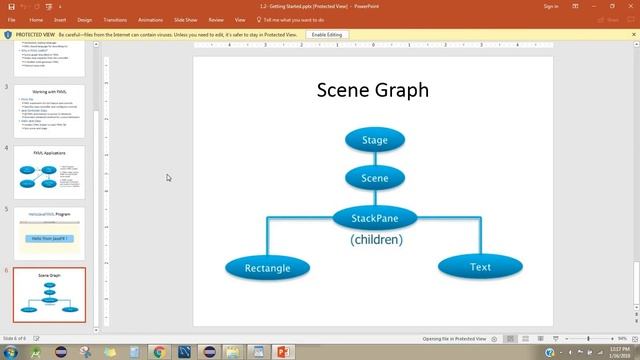Switch to the Review ribbon tab
This screenshot has height=360, width=640.
tap(216, 20)
